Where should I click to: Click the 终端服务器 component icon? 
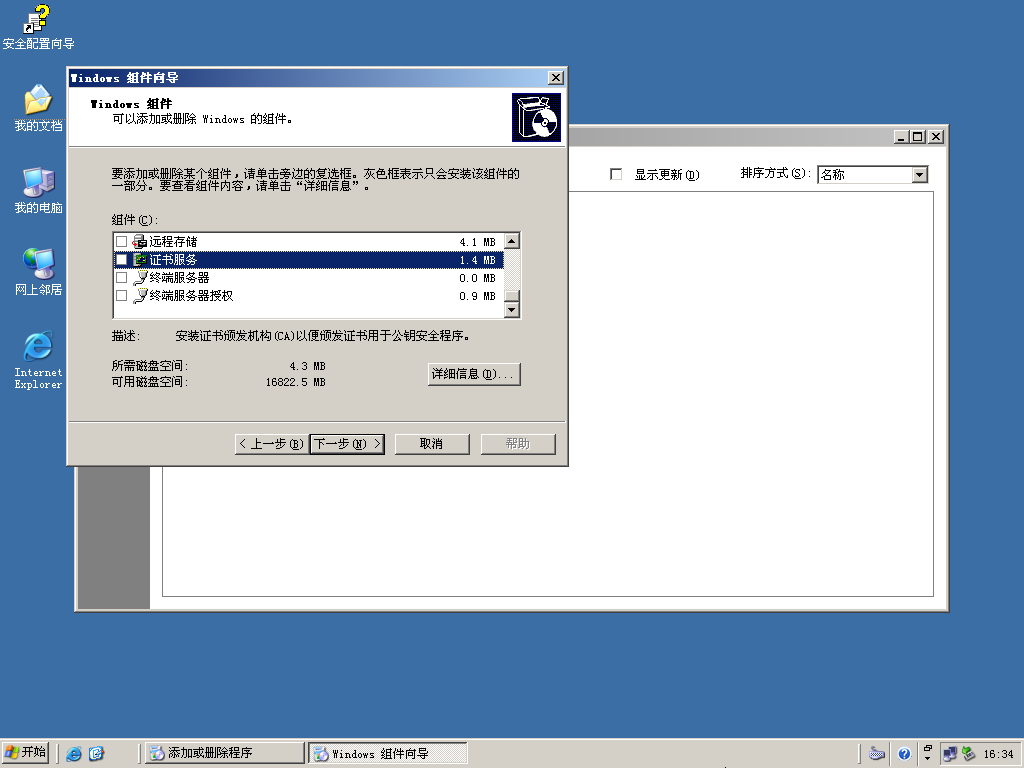tap(140, 278)
